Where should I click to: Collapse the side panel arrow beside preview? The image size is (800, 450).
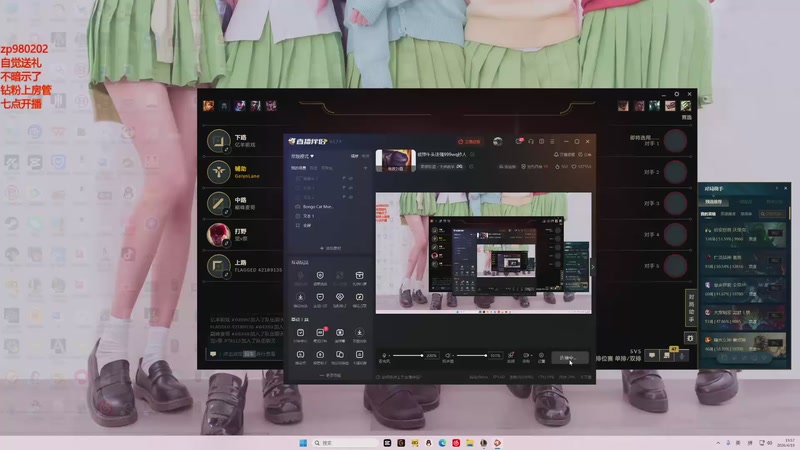pos(592,267)
